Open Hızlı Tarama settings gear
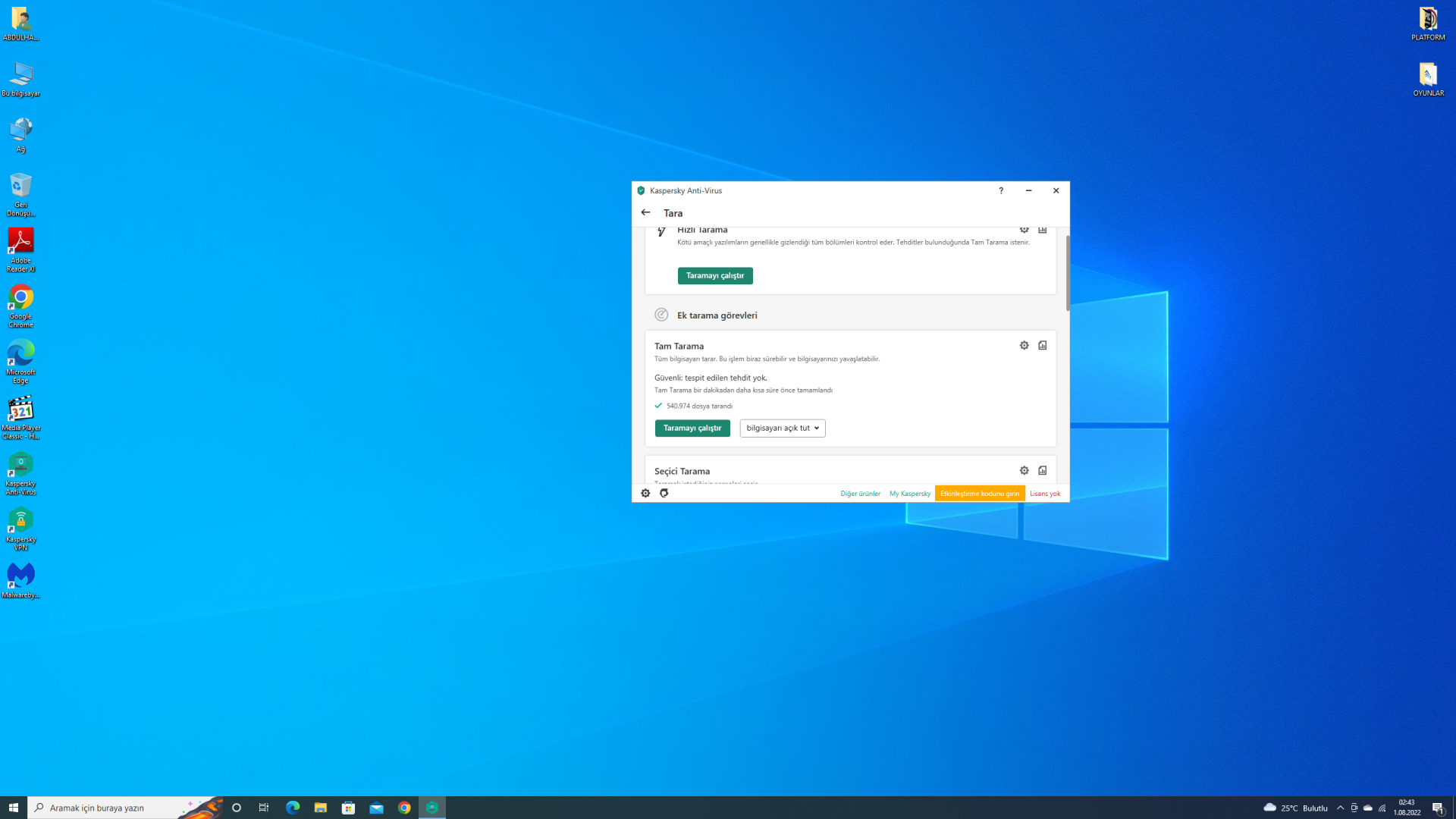The height and width of the screenshot is (819, 1456). point(1024,230)
